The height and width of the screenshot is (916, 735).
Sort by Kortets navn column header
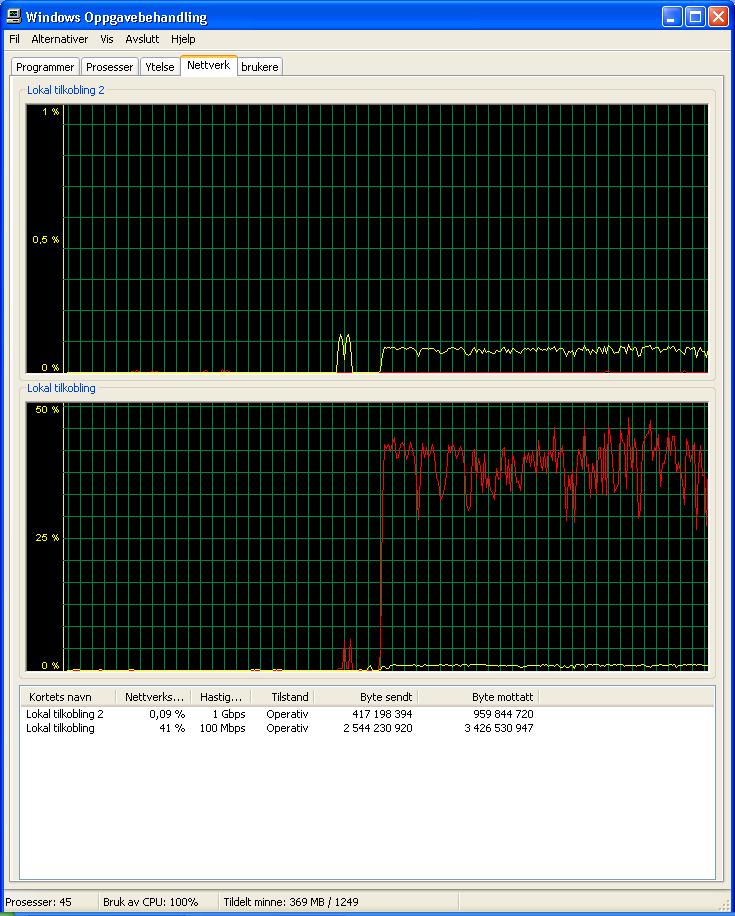pos(68,697)
